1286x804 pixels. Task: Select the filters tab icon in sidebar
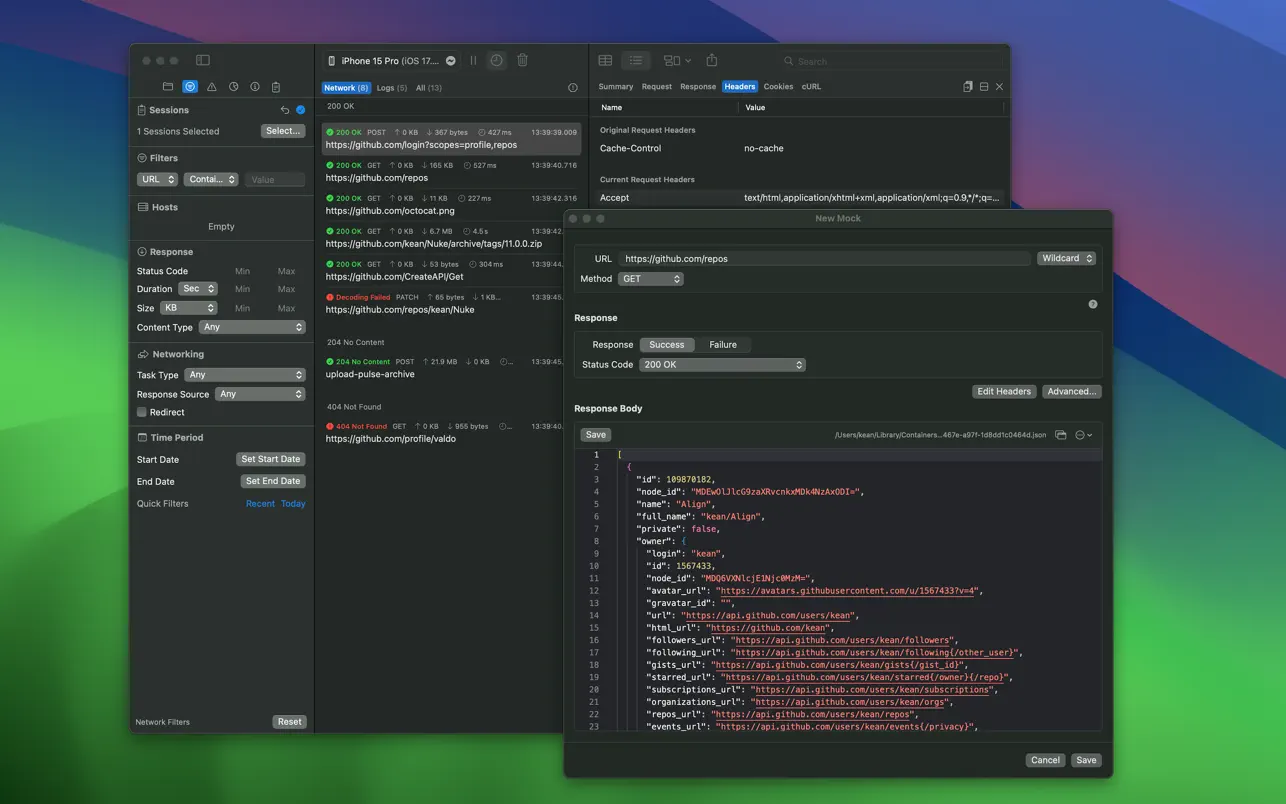190,87
